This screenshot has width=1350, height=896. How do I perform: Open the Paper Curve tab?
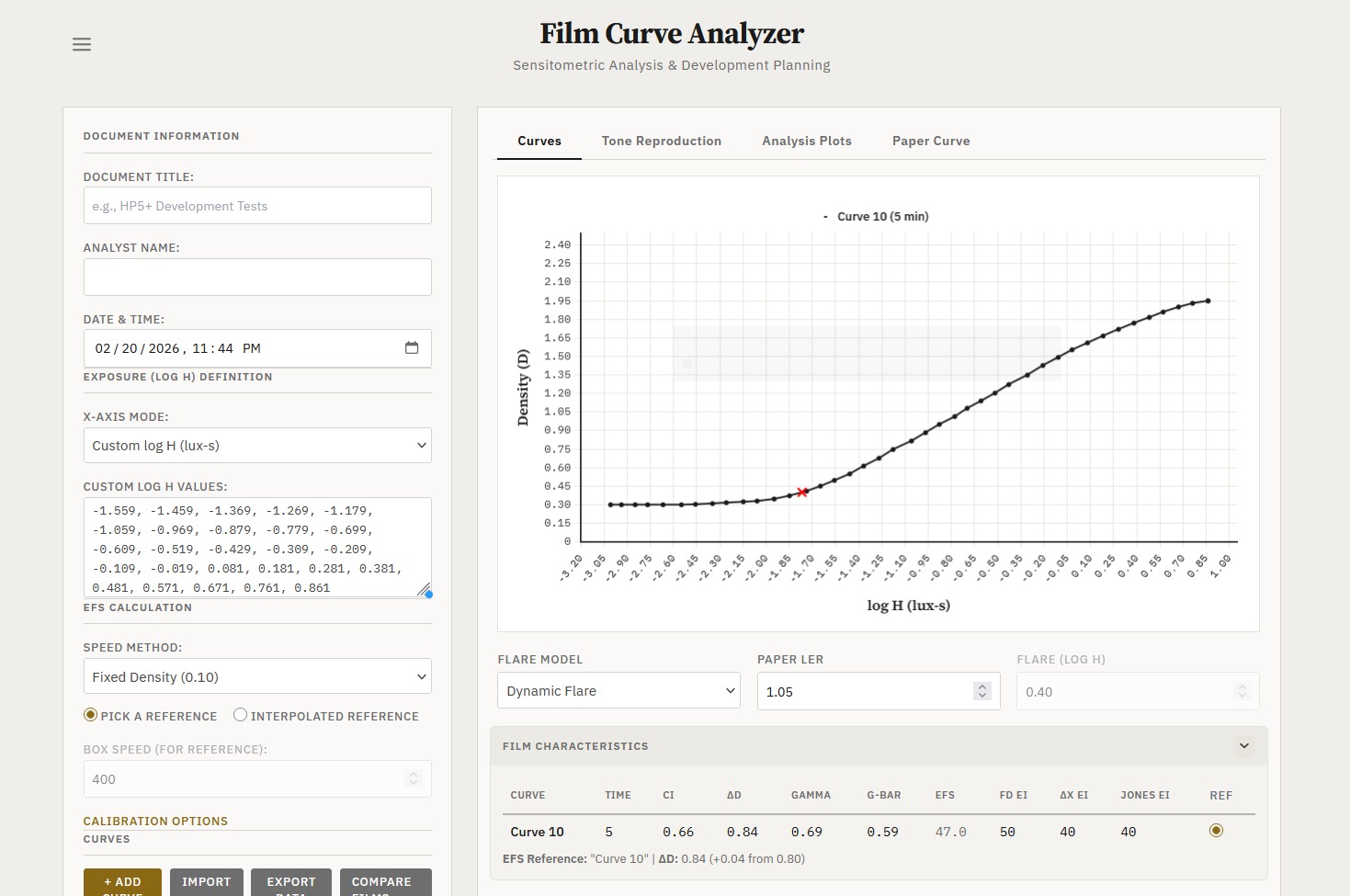coord(930,141)
